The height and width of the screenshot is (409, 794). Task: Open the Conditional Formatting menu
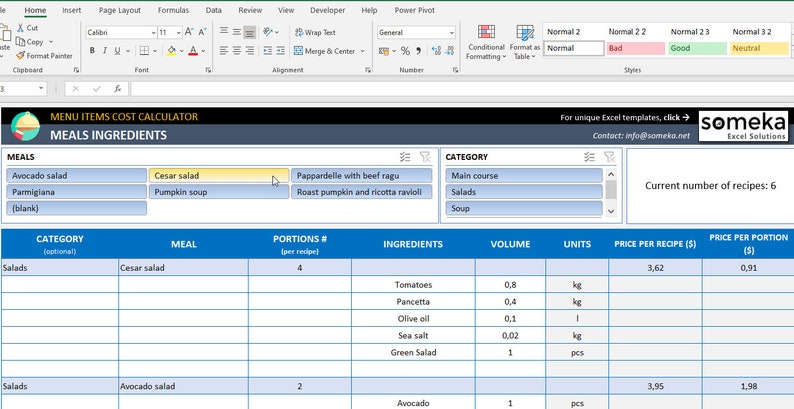coord(486,43)
